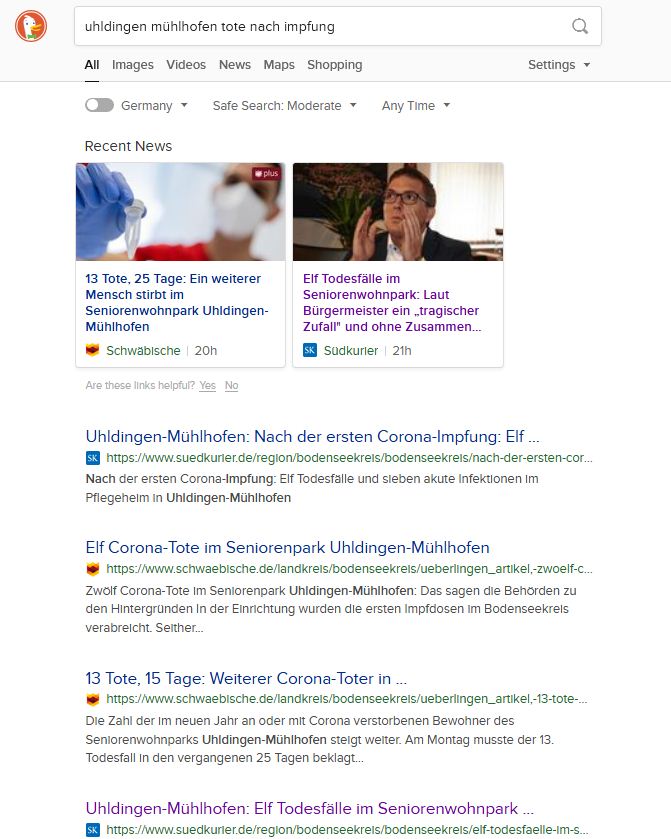Click suedkurier.de nach-der-ersten-cor URL
This screenshot has width=671, height=839.
point(349,458)
